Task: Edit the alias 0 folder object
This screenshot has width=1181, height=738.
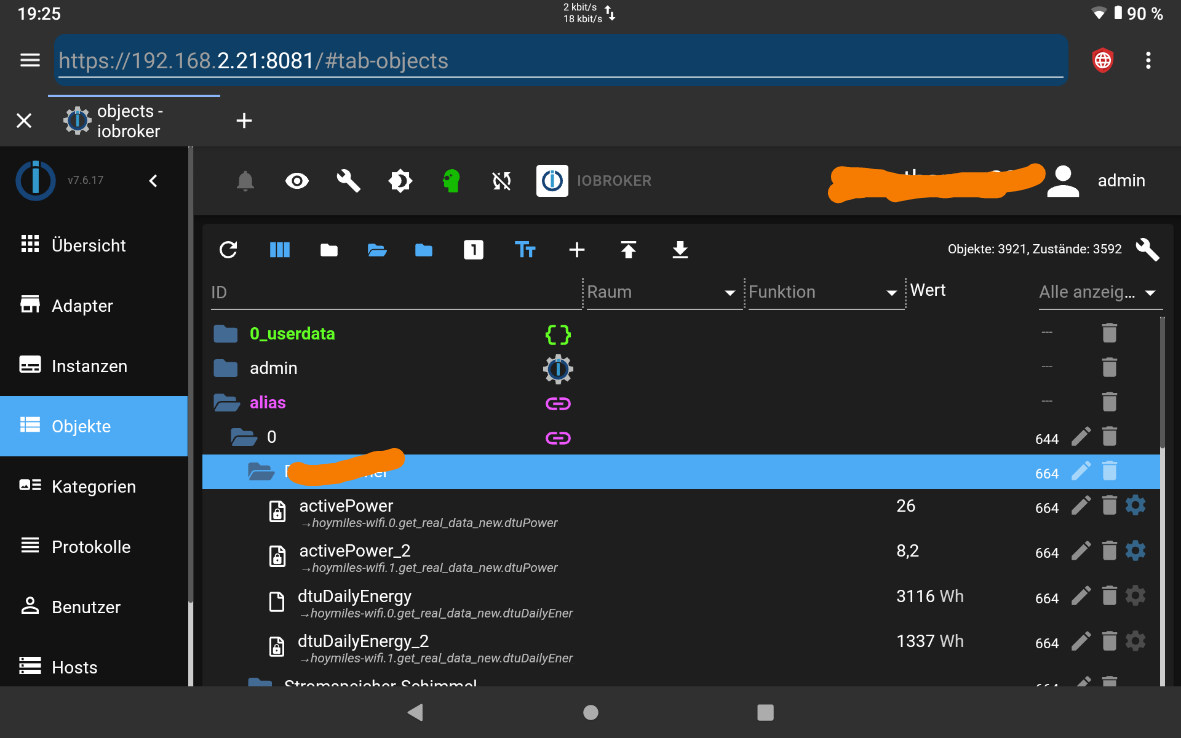Action: pyautogui.click(x=1081, y=437)
